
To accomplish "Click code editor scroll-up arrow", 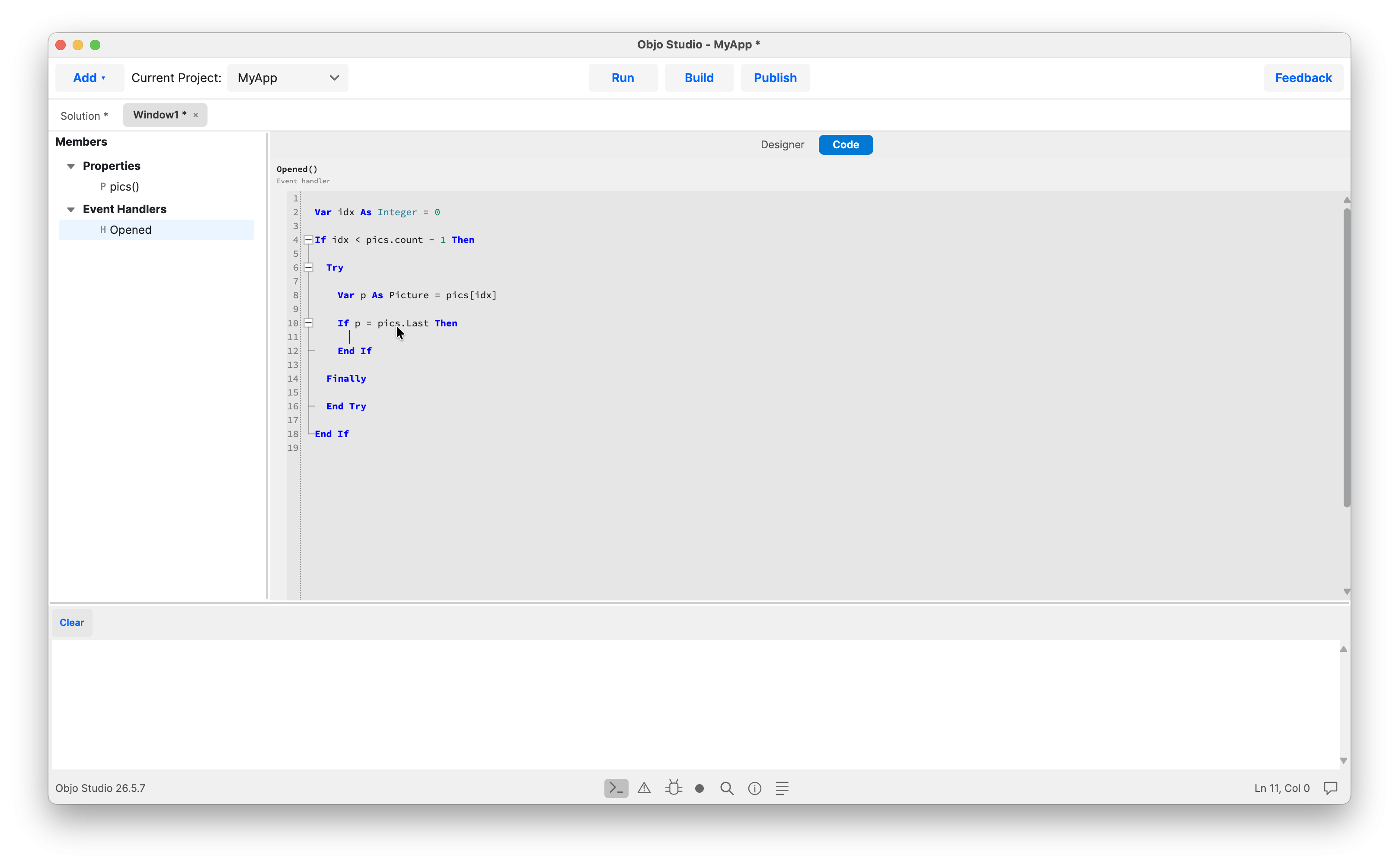I will coord(1346,200).
